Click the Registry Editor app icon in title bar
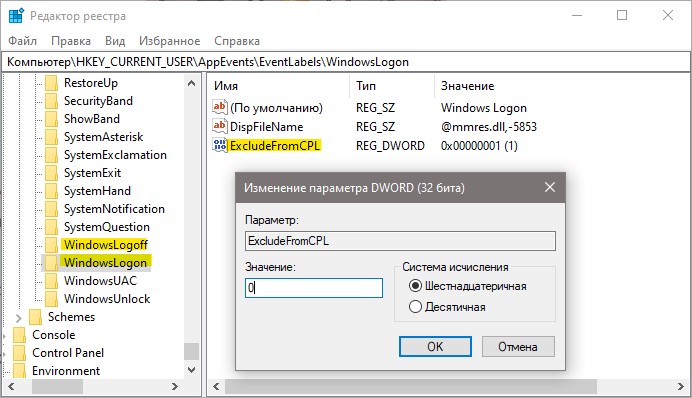 click(16, 15)
